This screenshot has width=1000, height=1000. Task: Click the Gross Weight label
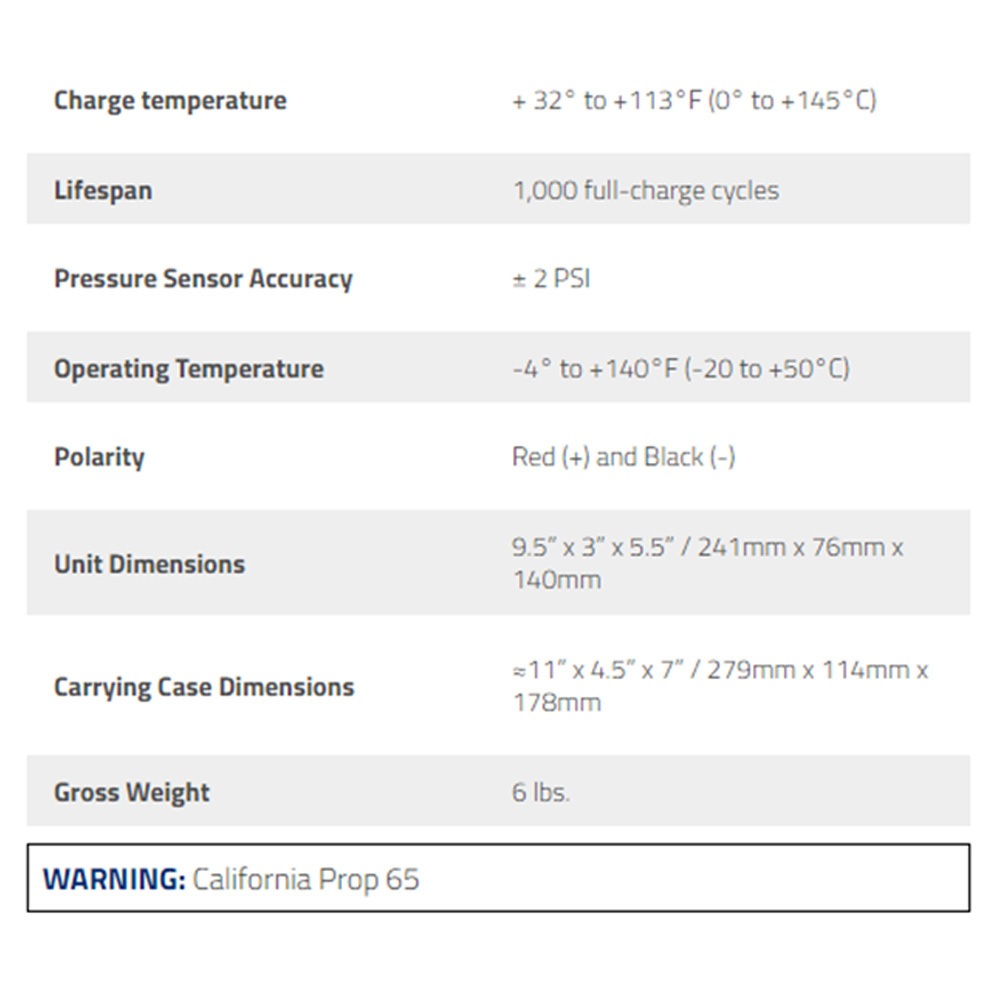click(132, 792)
